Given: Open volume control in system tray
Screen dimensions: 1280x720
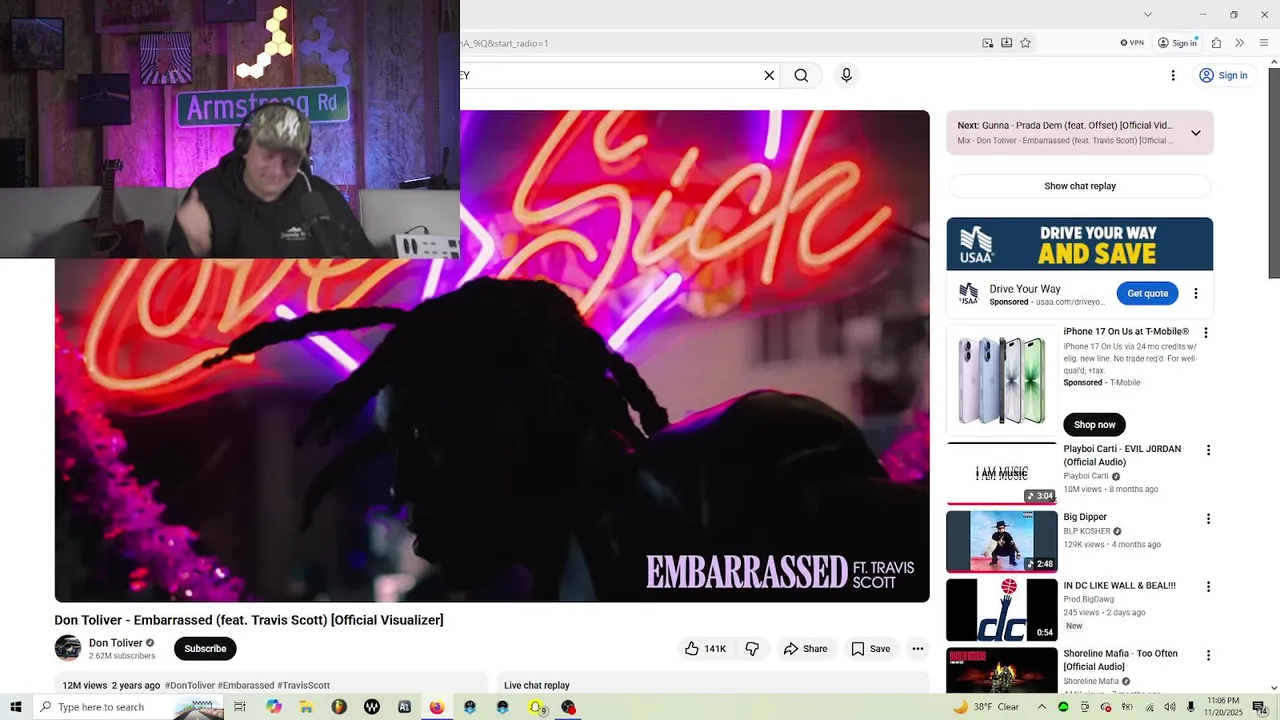Looking at the screenshot, I should pyautogui.click(x=1170, y=707).
